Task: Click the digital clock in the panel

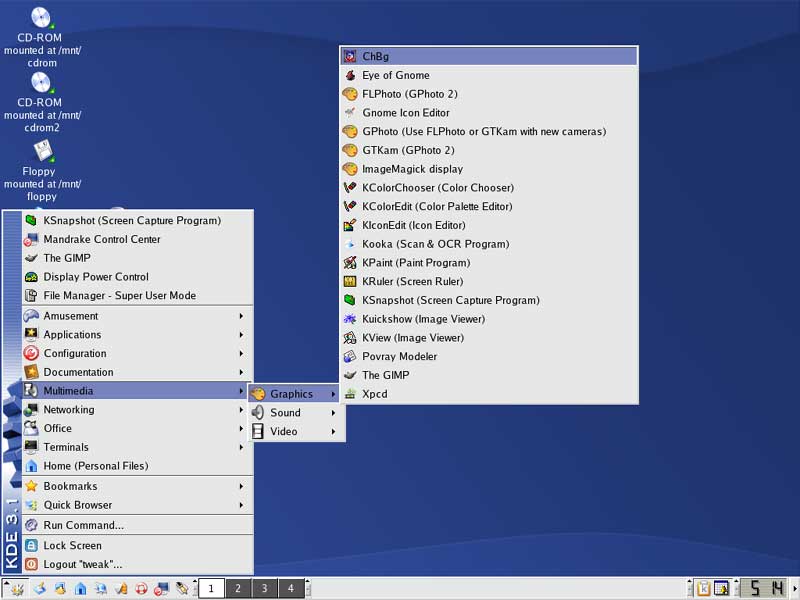Action: click(766, 588)
